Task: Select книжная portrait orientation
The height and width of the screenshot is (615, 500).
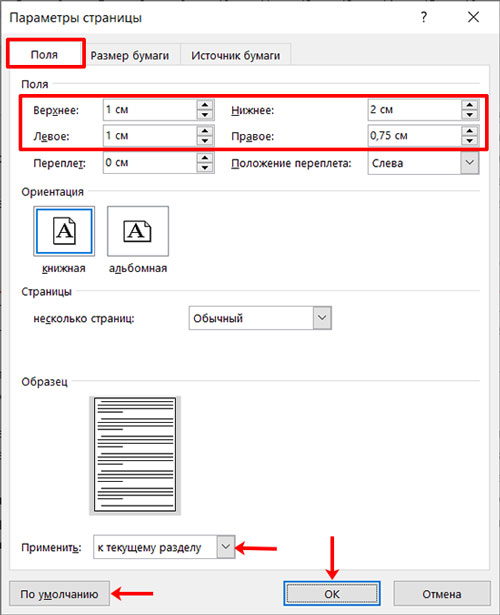Action: pyautogui.click(x=64, y=231)
